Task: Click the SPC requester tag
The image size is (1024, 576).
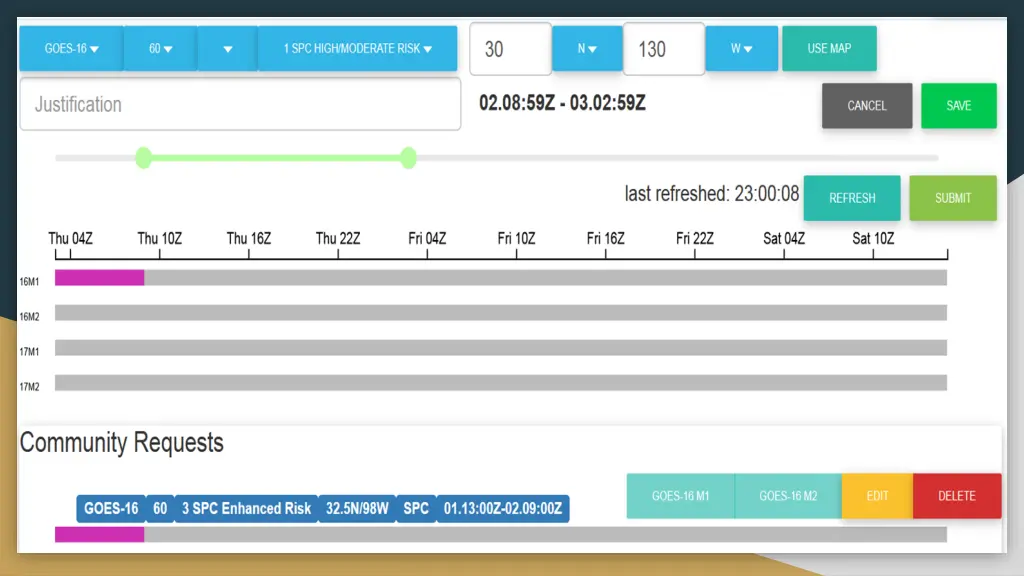Action: pyautogui.click(x=416, y=509)
